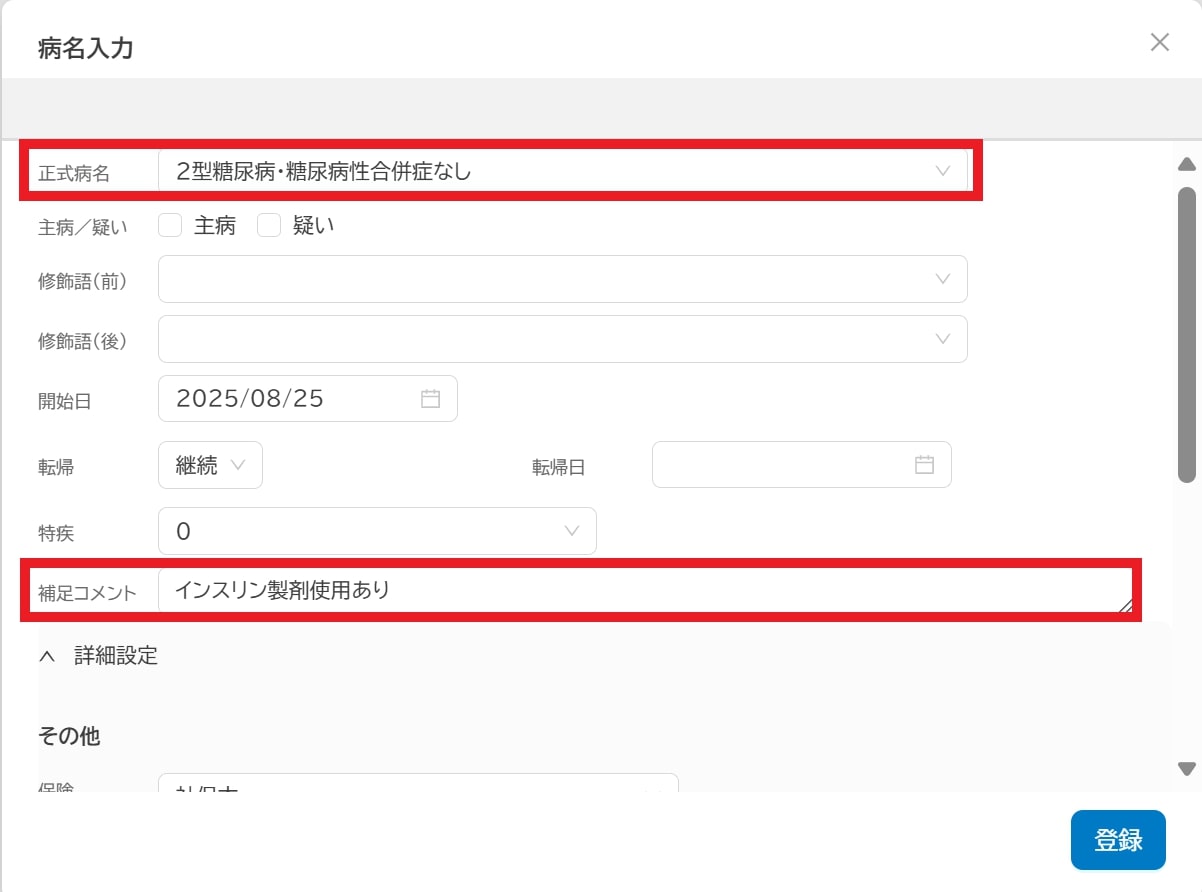Check the 疑い checkbox
Image resolution: width=1202 pixels, height=892 pixels.
(269, 225)
